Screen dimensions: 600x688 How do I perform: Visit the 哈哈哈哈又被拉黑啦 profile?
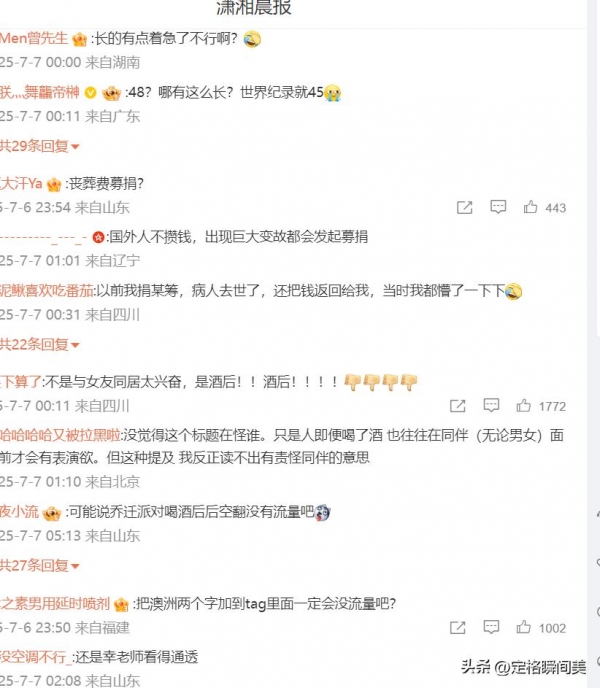click(x=60, y=435)
